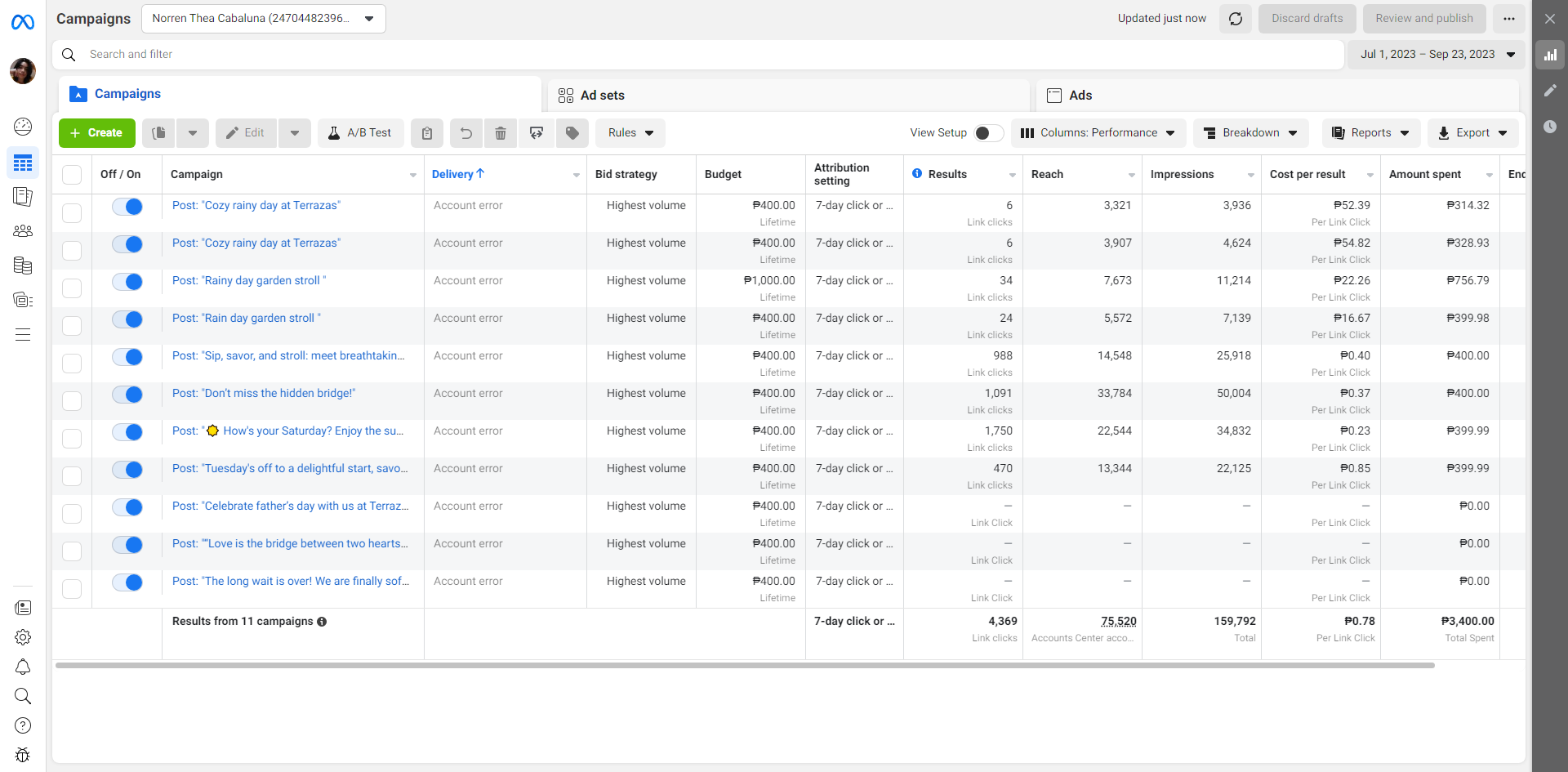Open the Audiences people icon
The height and width of the screenshot is (772, 1568).
(23, 231)
